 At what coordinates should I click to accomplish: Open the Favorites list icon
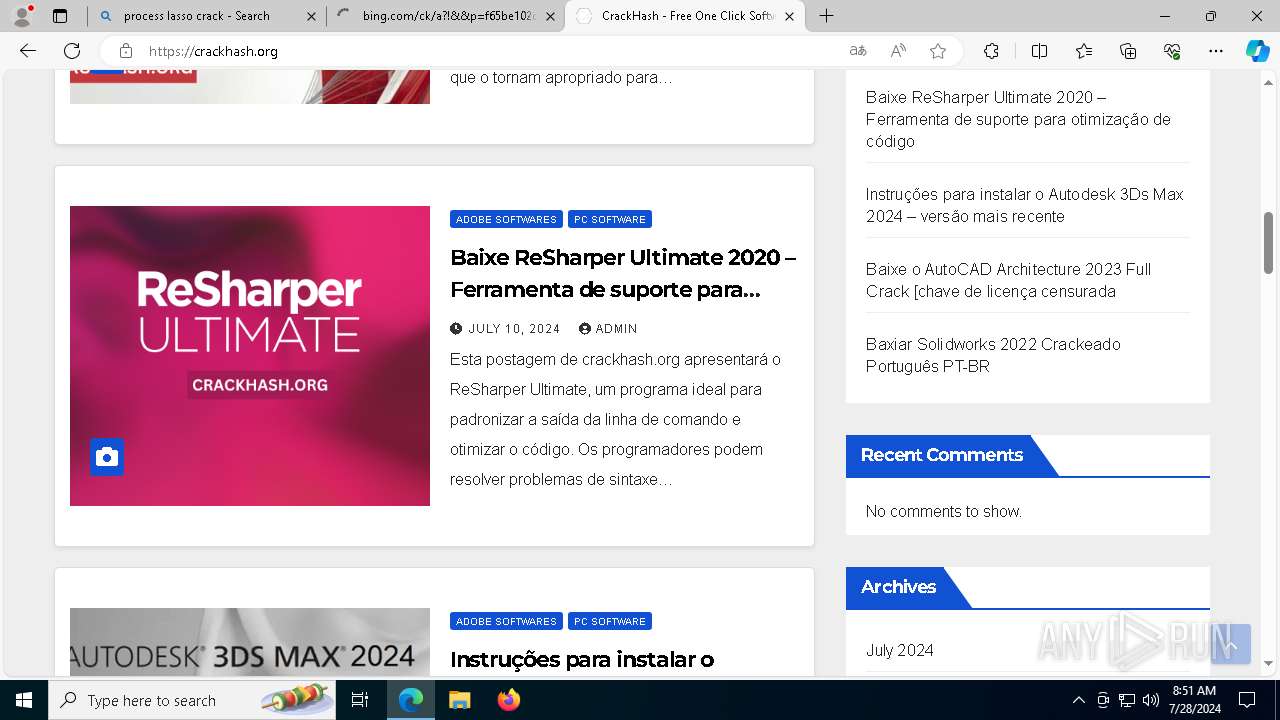1084,51
